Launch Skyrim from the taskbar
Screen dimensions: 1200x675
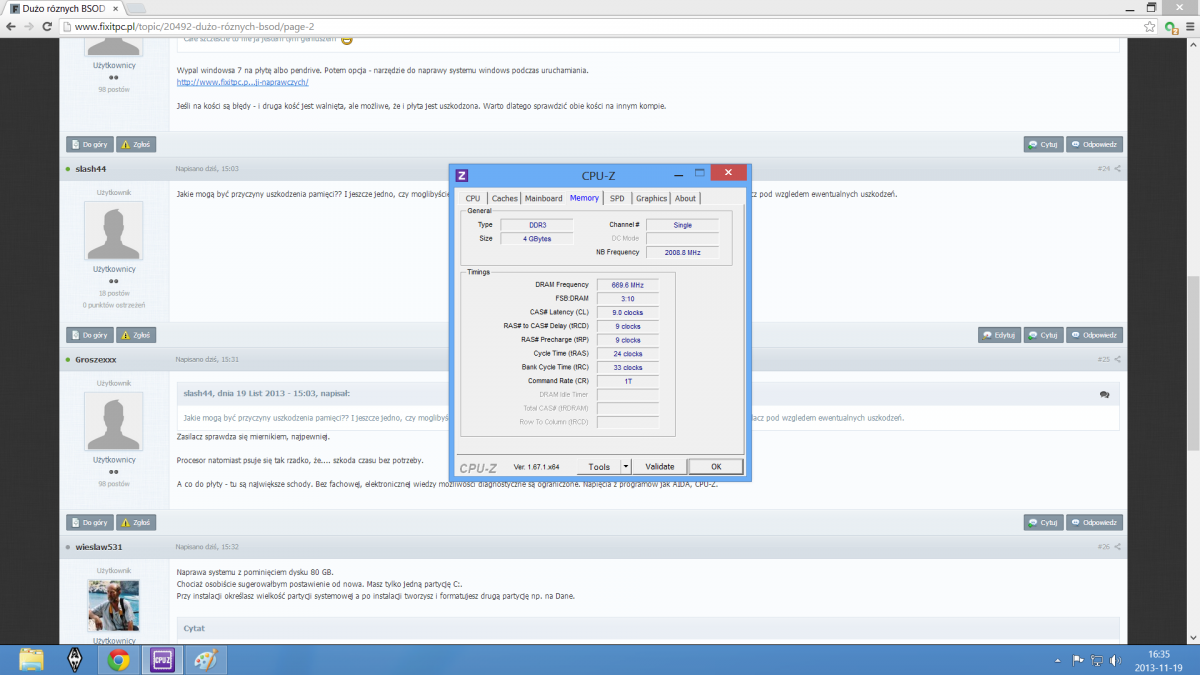click(x=75, y=660)
